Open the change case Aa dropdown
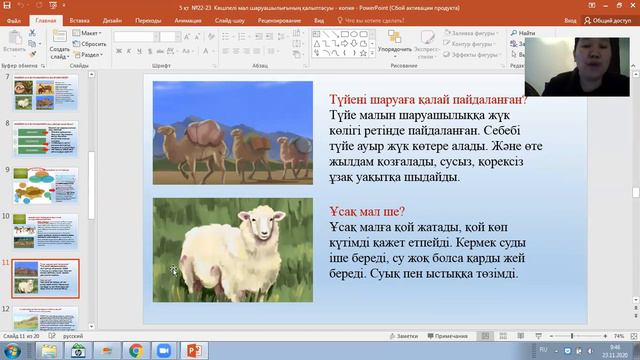The height and width of the screenshot is (360, 640). (x=187, y=51)
